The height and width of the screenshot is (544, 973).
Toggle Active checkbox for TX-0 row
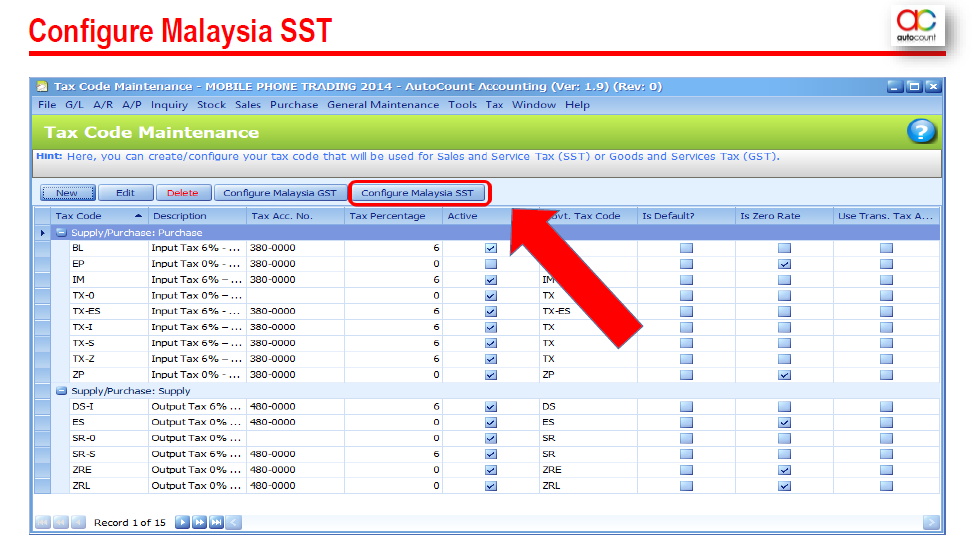pyautogui.click(x=491, y=295)
